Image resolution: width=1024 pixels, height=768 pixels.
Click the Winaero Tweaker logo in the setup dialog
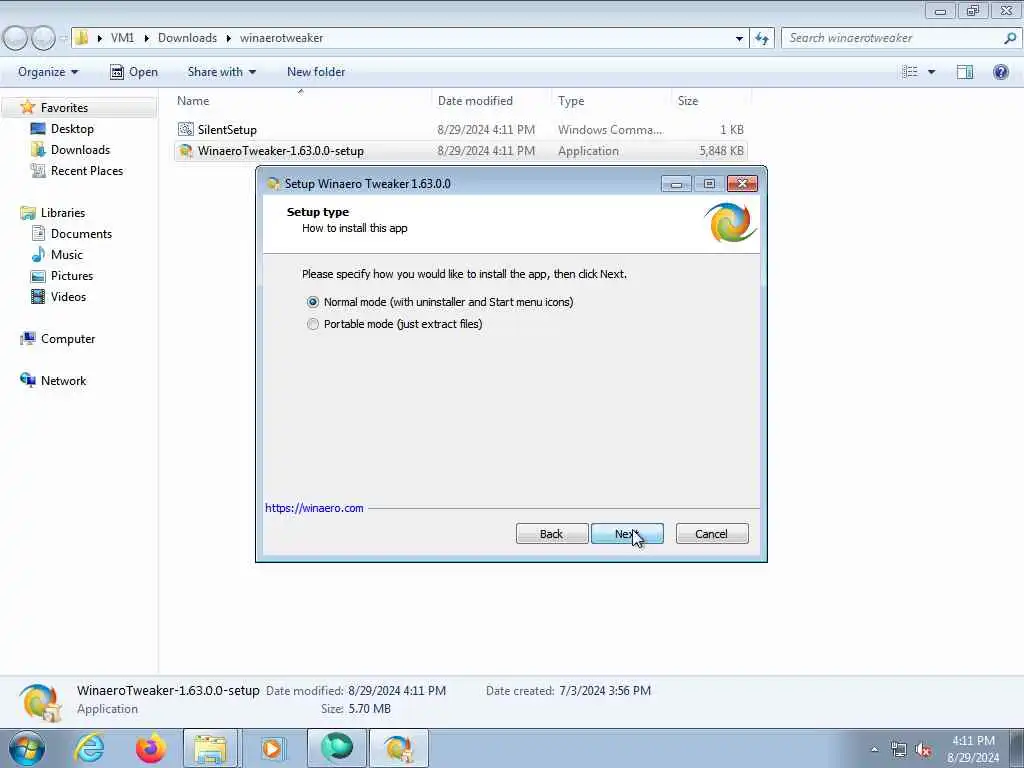click(x=731, y=223)
